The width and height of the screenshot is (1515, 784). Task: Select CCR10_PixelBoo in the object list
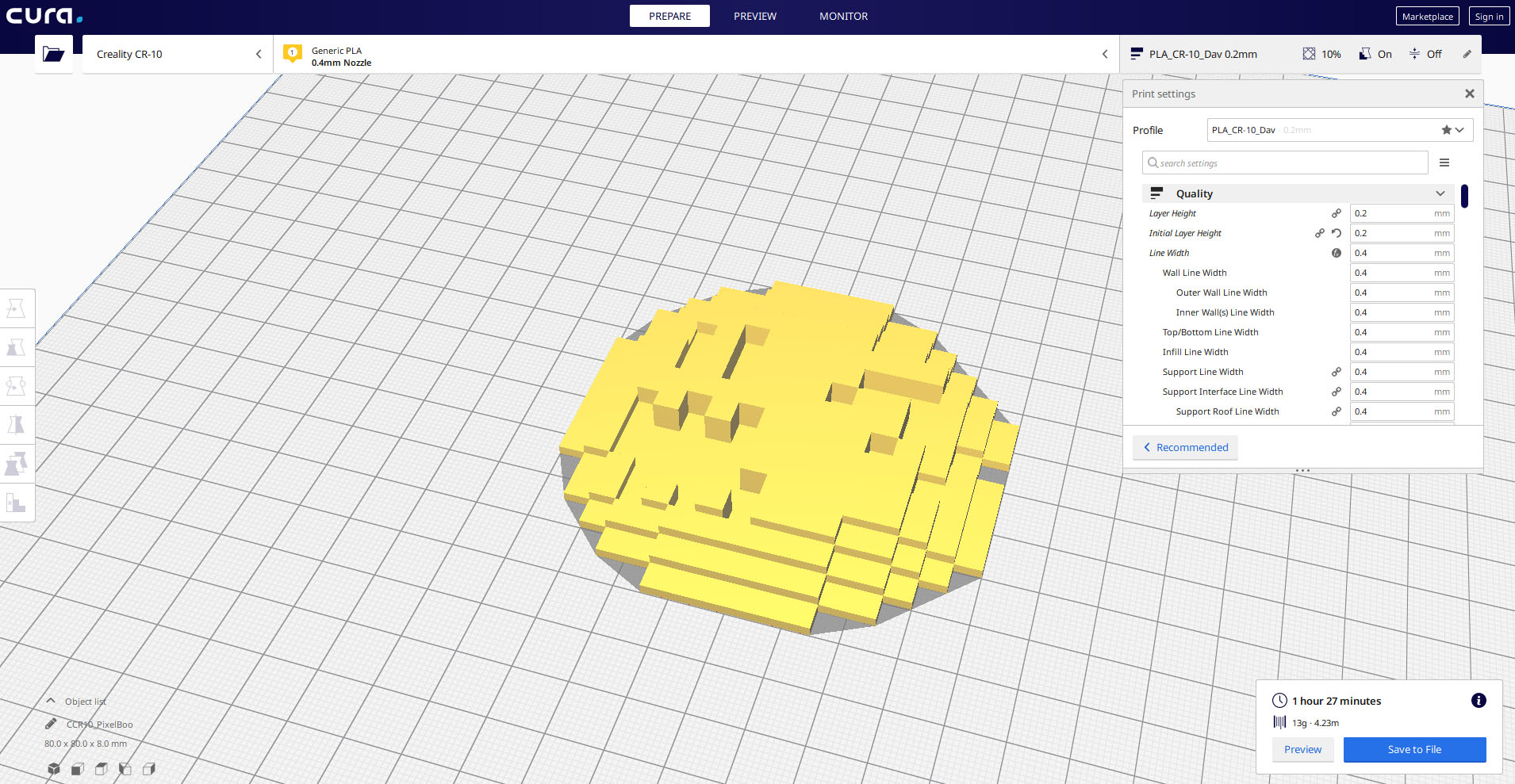click(99, 724)
